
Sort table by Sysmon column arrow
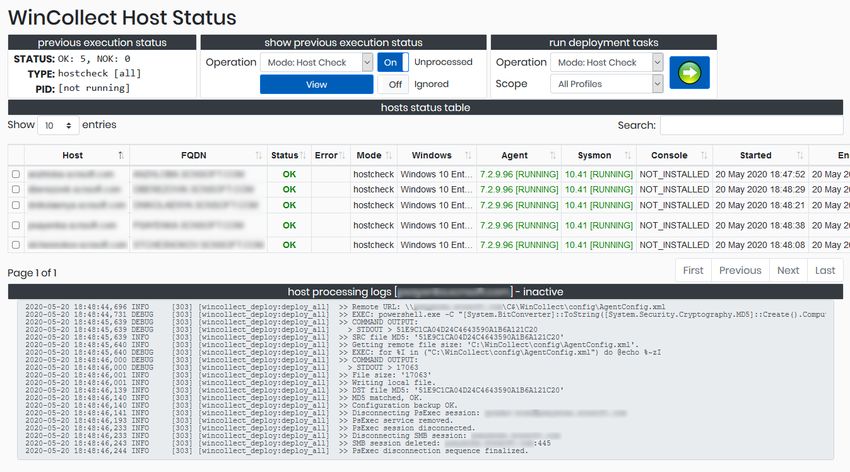[x=628, y=156]
